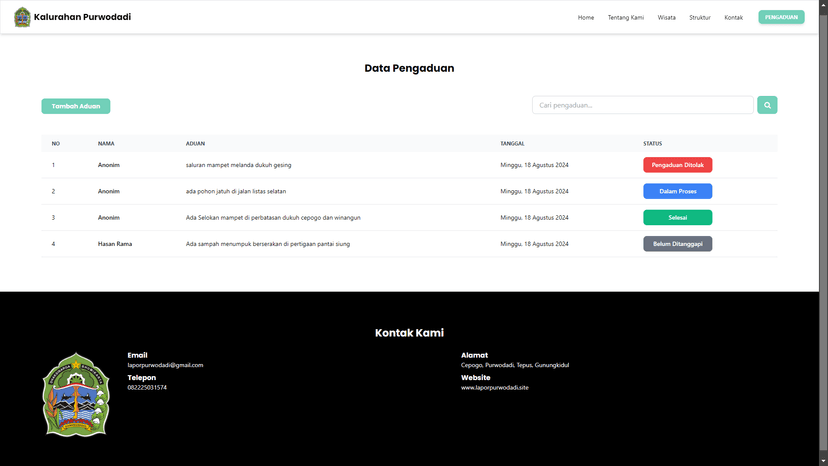828x466 pixels.
Task: Select complaint 'ada pohon jatuh di jalan listas selatan'
Action: tap(236, 191)
